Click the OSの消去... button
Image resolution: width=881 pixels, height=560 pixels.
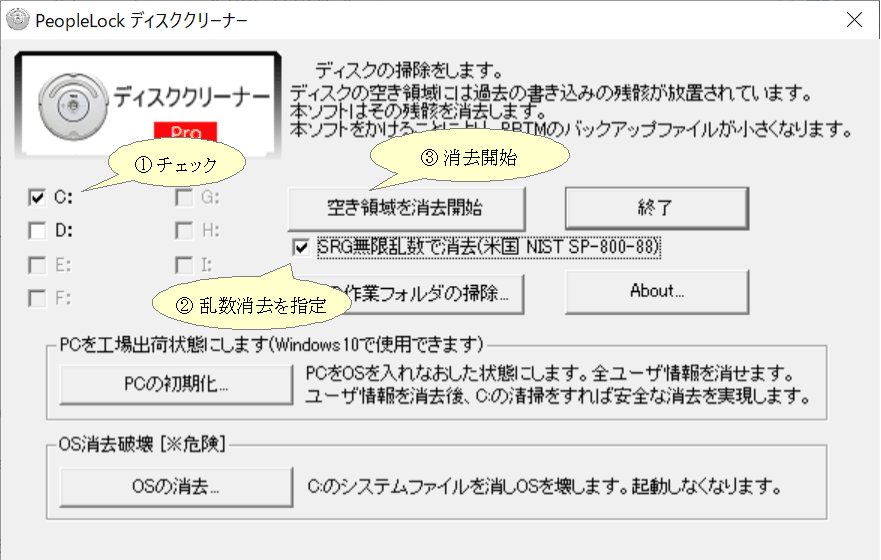pos(176,486)
